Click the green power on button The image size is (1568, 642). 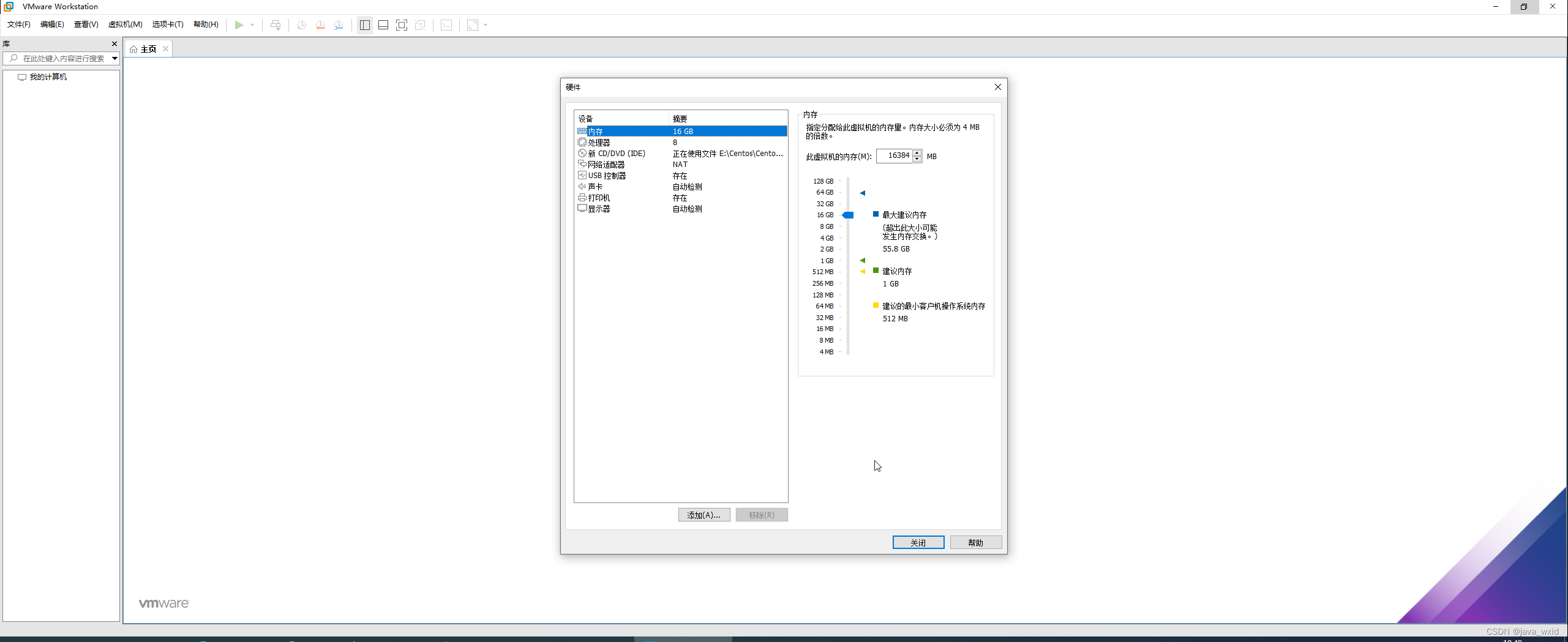(x=239, y=25)
